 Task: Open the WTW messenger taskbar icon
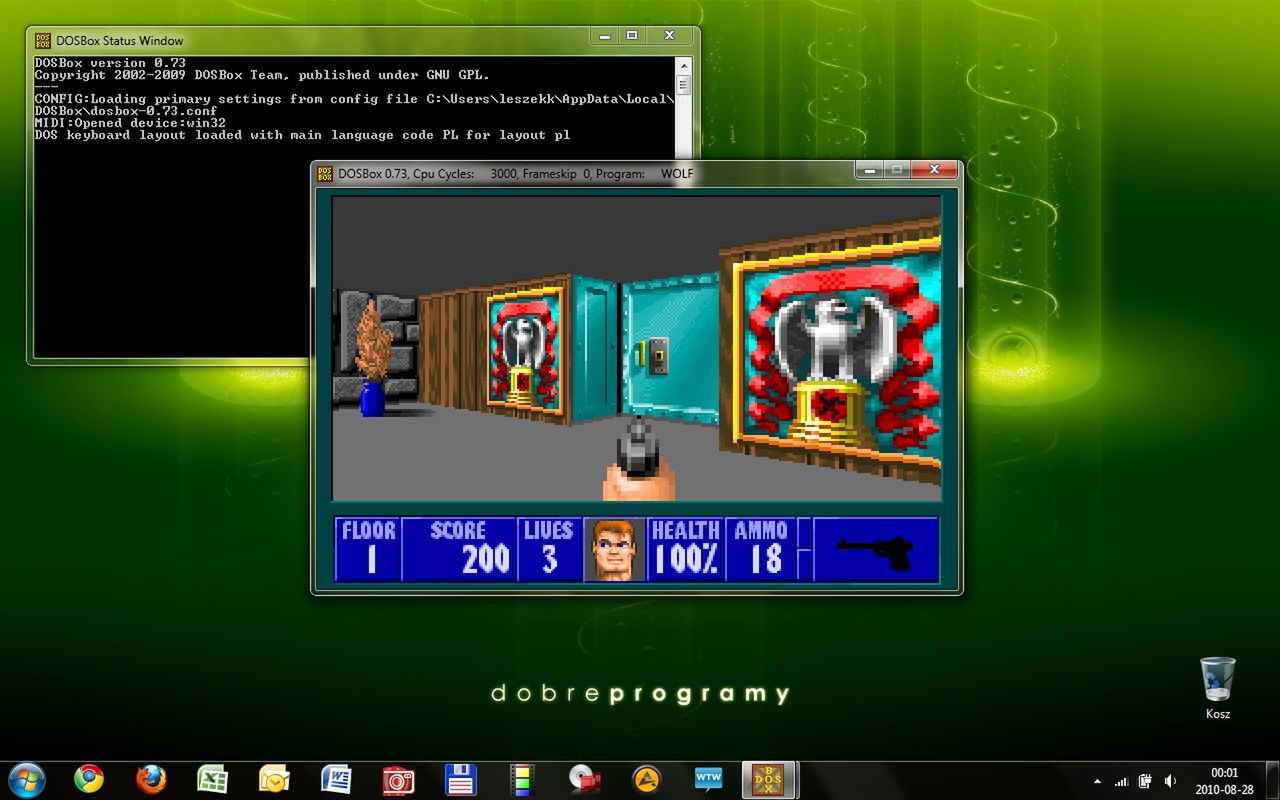point(708,779)
